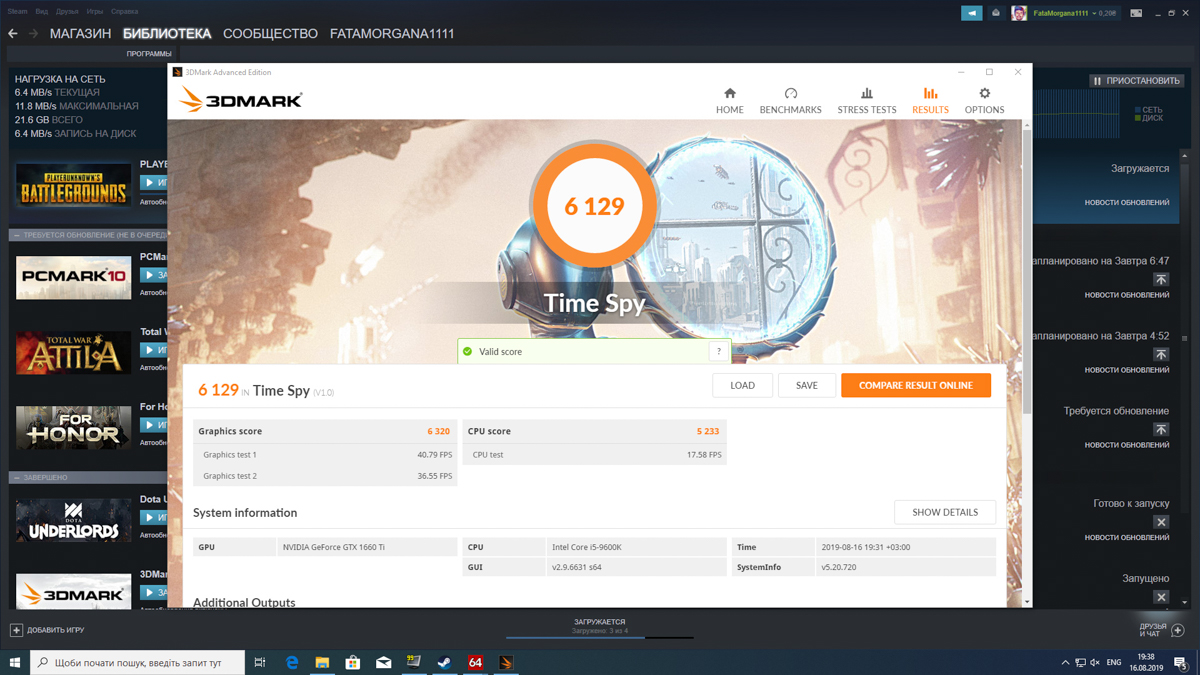Open Справка menu in Steam
Viewport: 1200px width, 675px height.
(125, 11)
